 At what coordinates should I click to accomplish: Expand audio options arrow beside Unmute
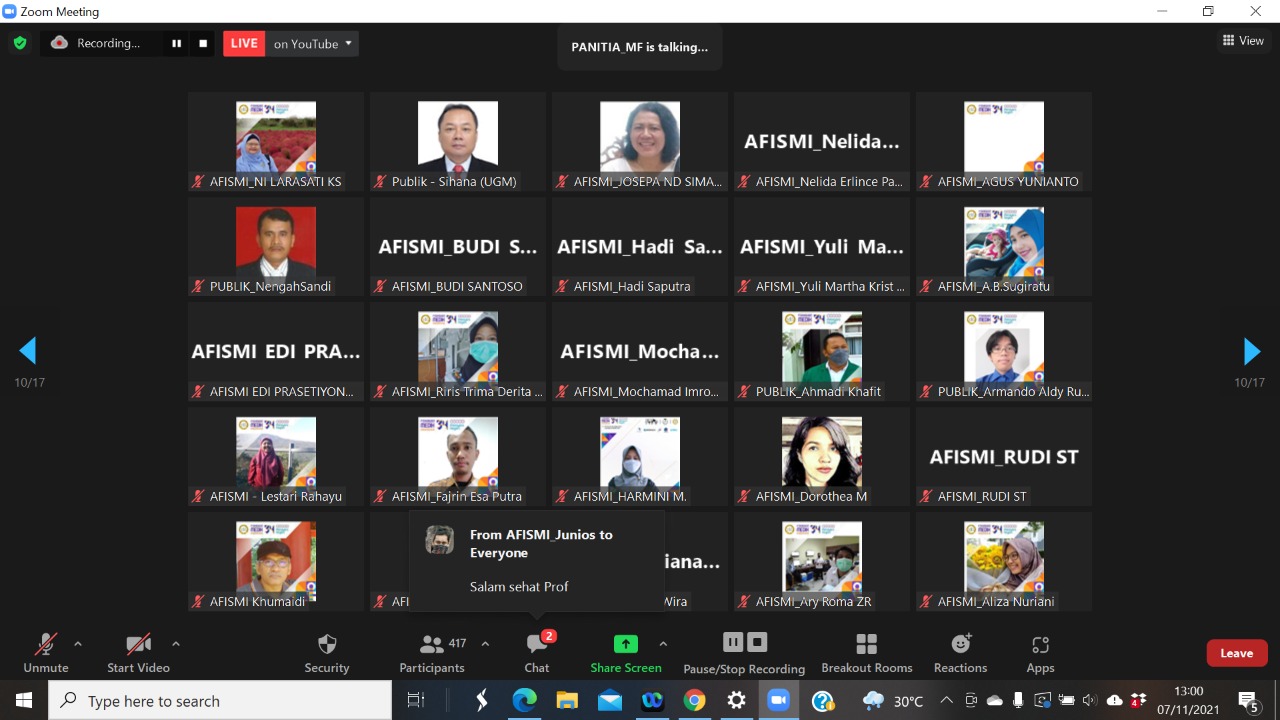pyautogui.click(x=78, y=644)
